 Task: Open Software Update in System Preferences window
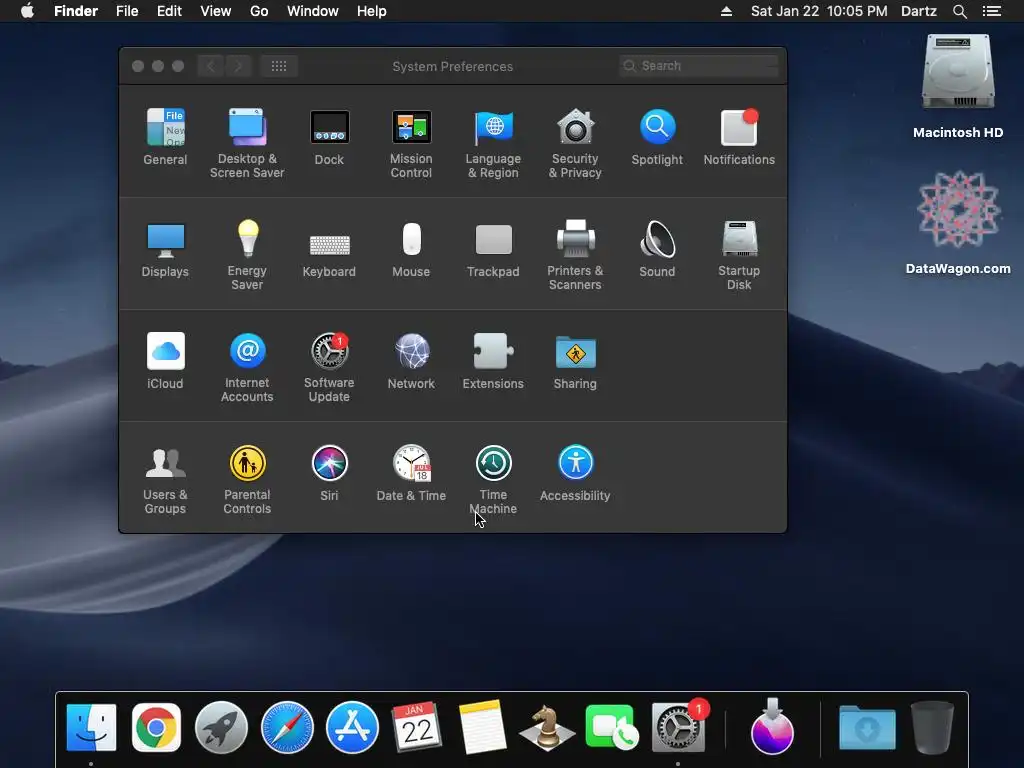click(329, 367)
